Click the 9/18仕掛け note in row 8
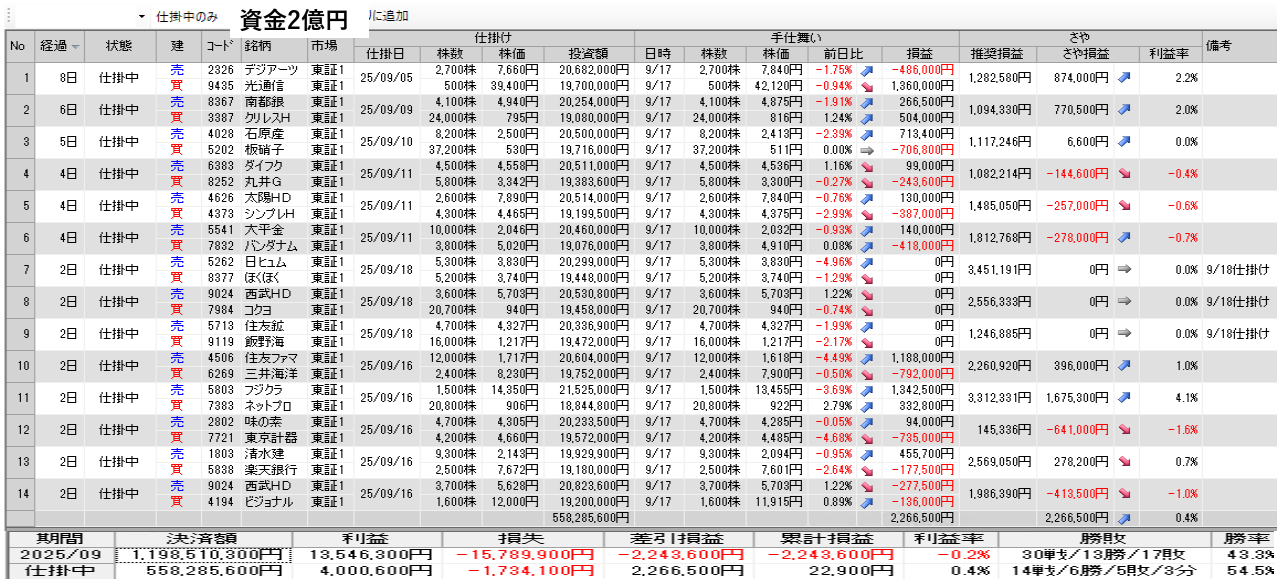 coord(1238,302)
